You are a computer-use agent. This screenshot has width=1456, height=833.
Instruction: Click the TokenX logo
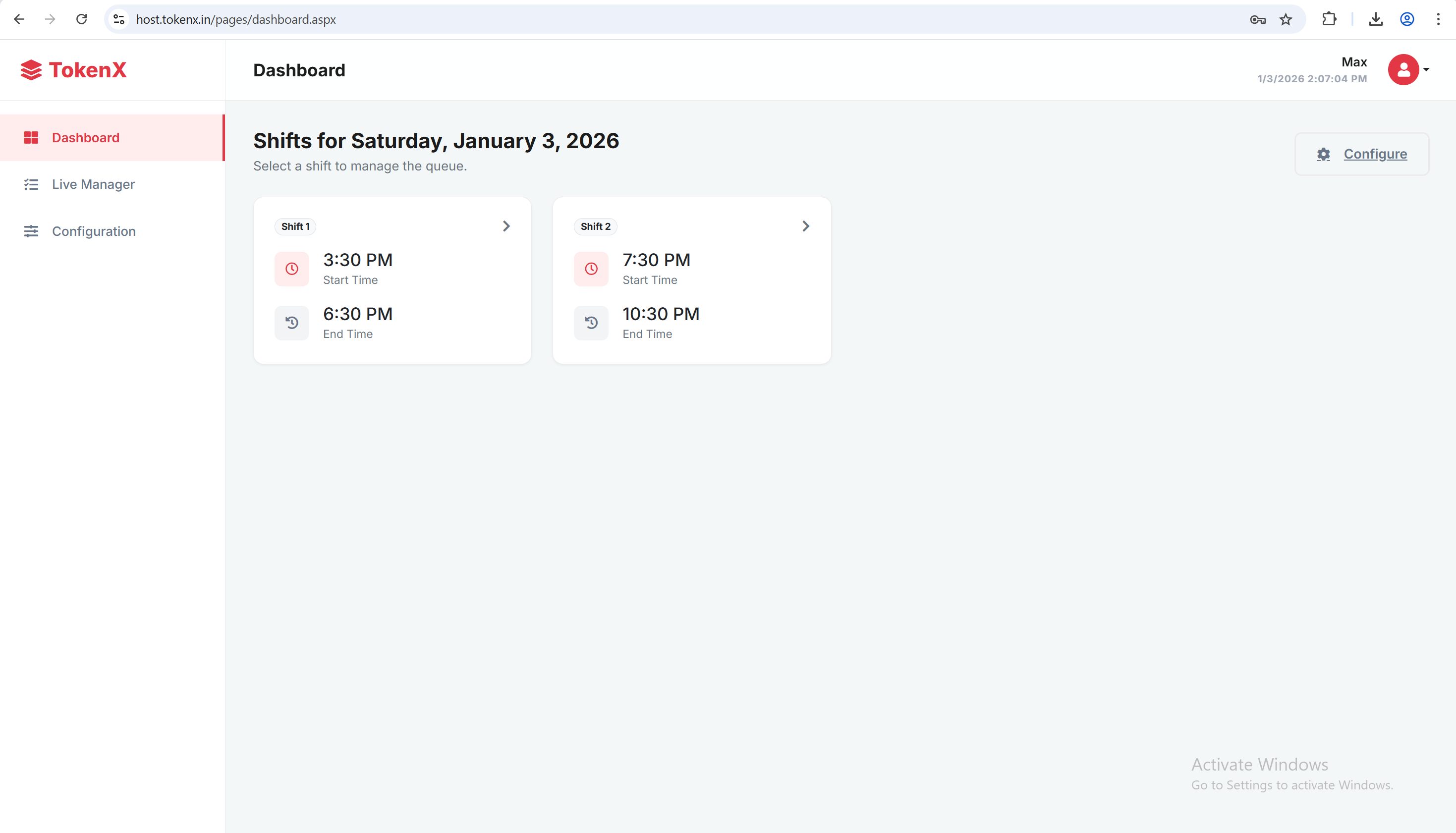[x=73, y=70]
